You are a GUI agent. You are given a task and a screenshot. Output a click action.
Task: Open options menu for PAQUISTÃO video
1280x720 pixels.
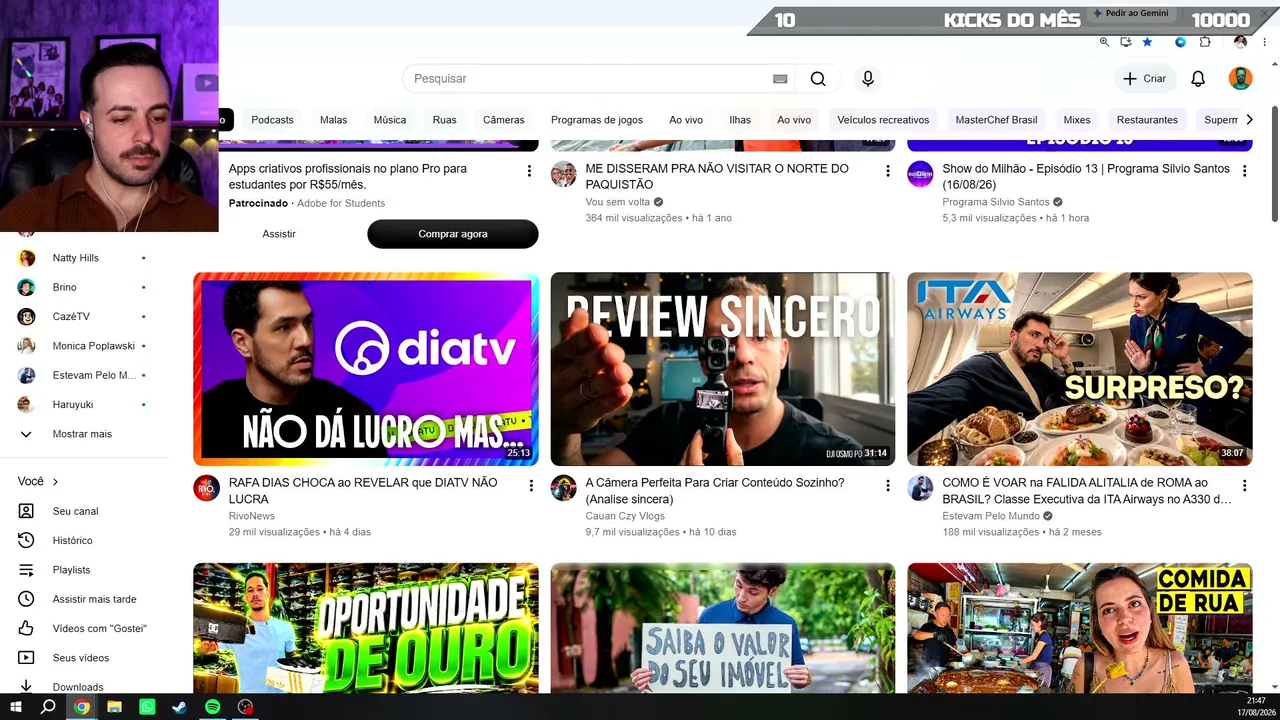pyautogui.click(x=887, y=171)
